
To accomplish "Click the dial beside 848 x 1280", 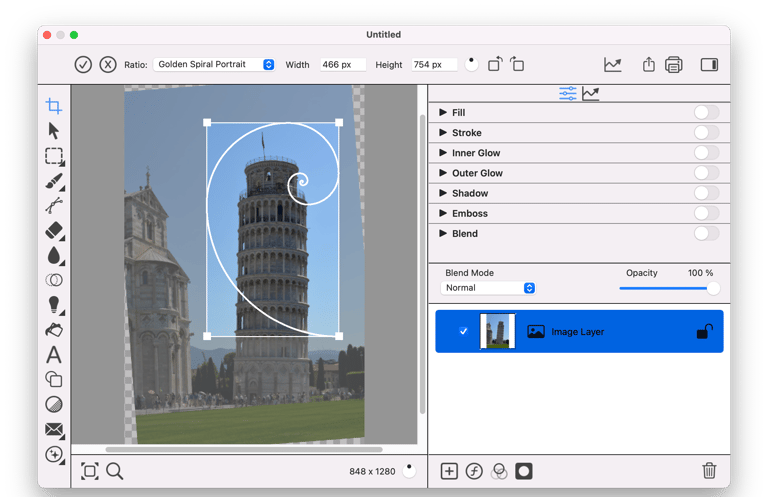I will (x=409, y=471).
